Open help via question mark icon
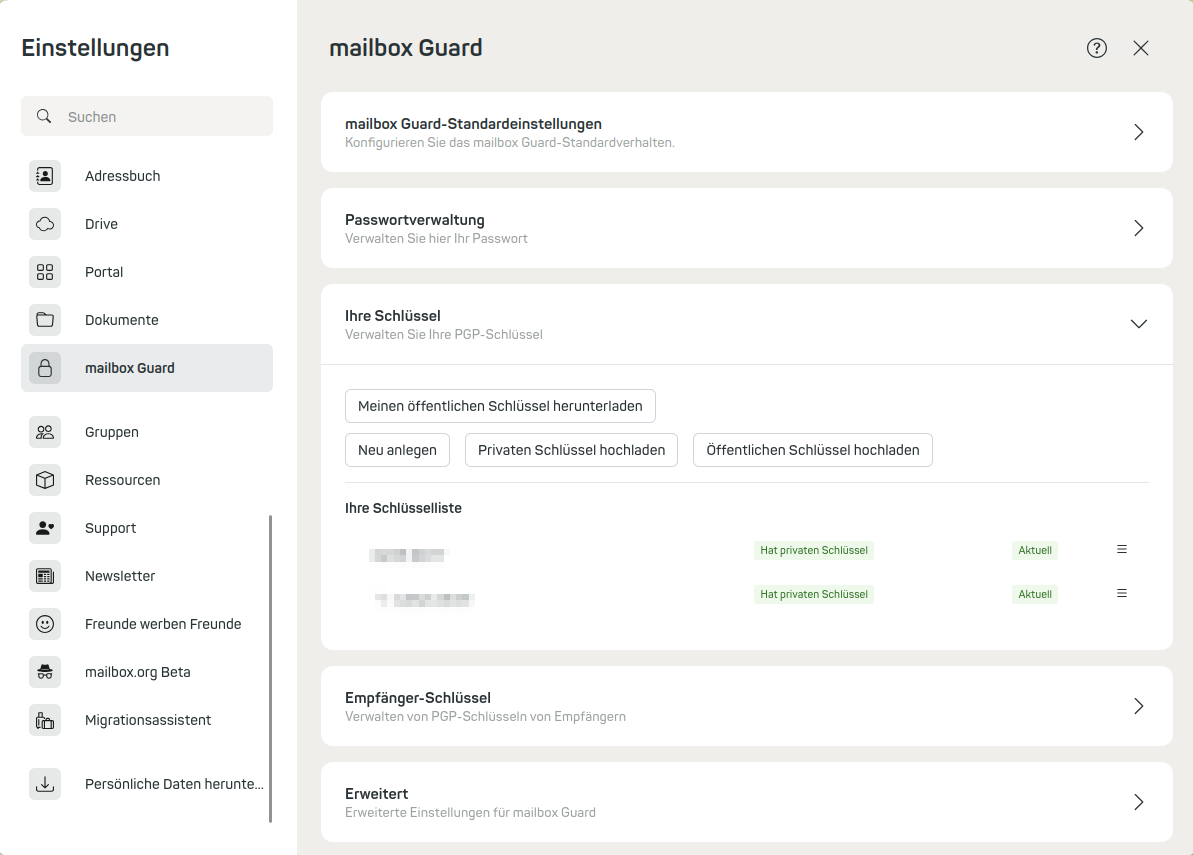1193x855 pixels. (x=1096, y=48)
